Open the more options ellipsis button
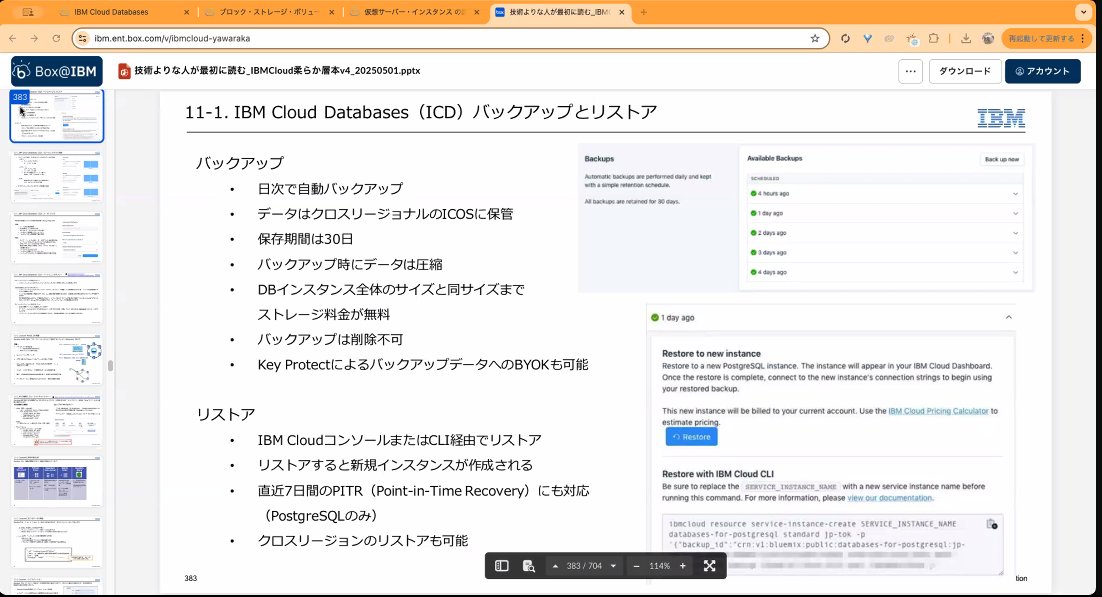 [x=910, y=71]
